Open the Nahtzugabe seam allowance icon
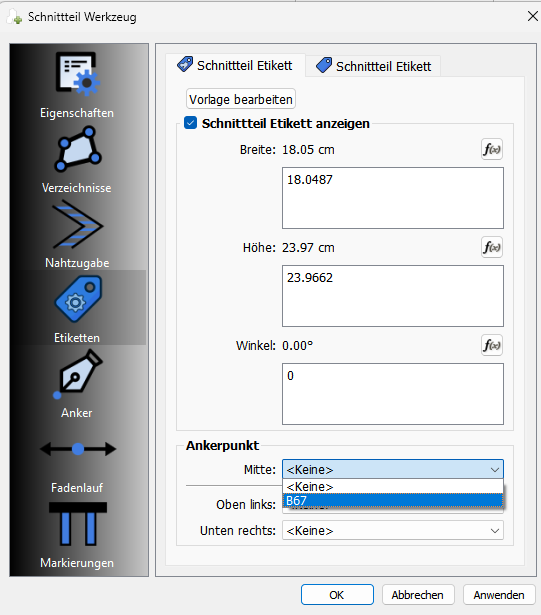Image resolution: width=541 pixels, height=615 pixels. click(77, 224)
